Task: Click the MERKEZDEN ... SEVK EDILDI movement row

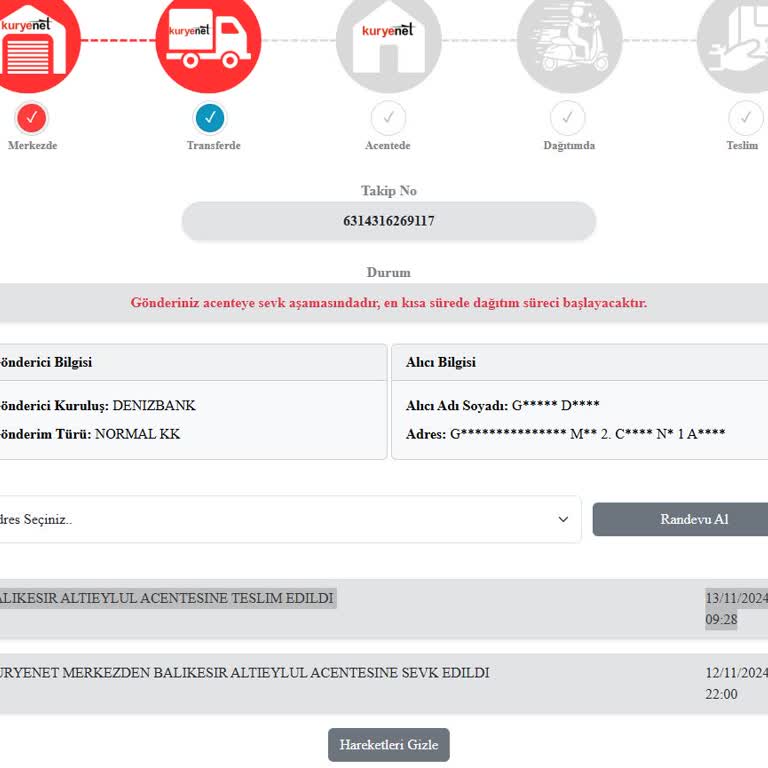Action: [x=384, y=683]
